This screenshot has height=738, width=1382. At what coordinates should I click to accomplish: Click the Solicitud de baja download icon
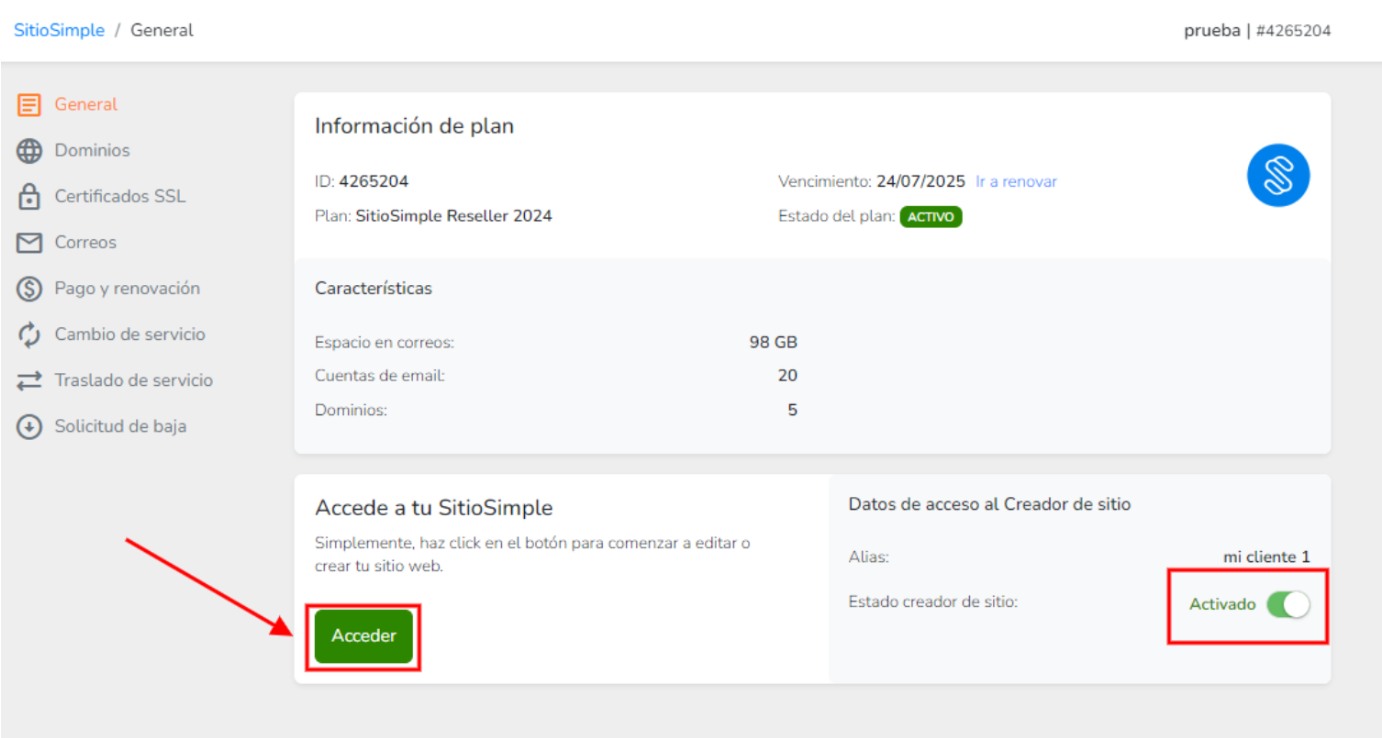click(x=29, y=426)
